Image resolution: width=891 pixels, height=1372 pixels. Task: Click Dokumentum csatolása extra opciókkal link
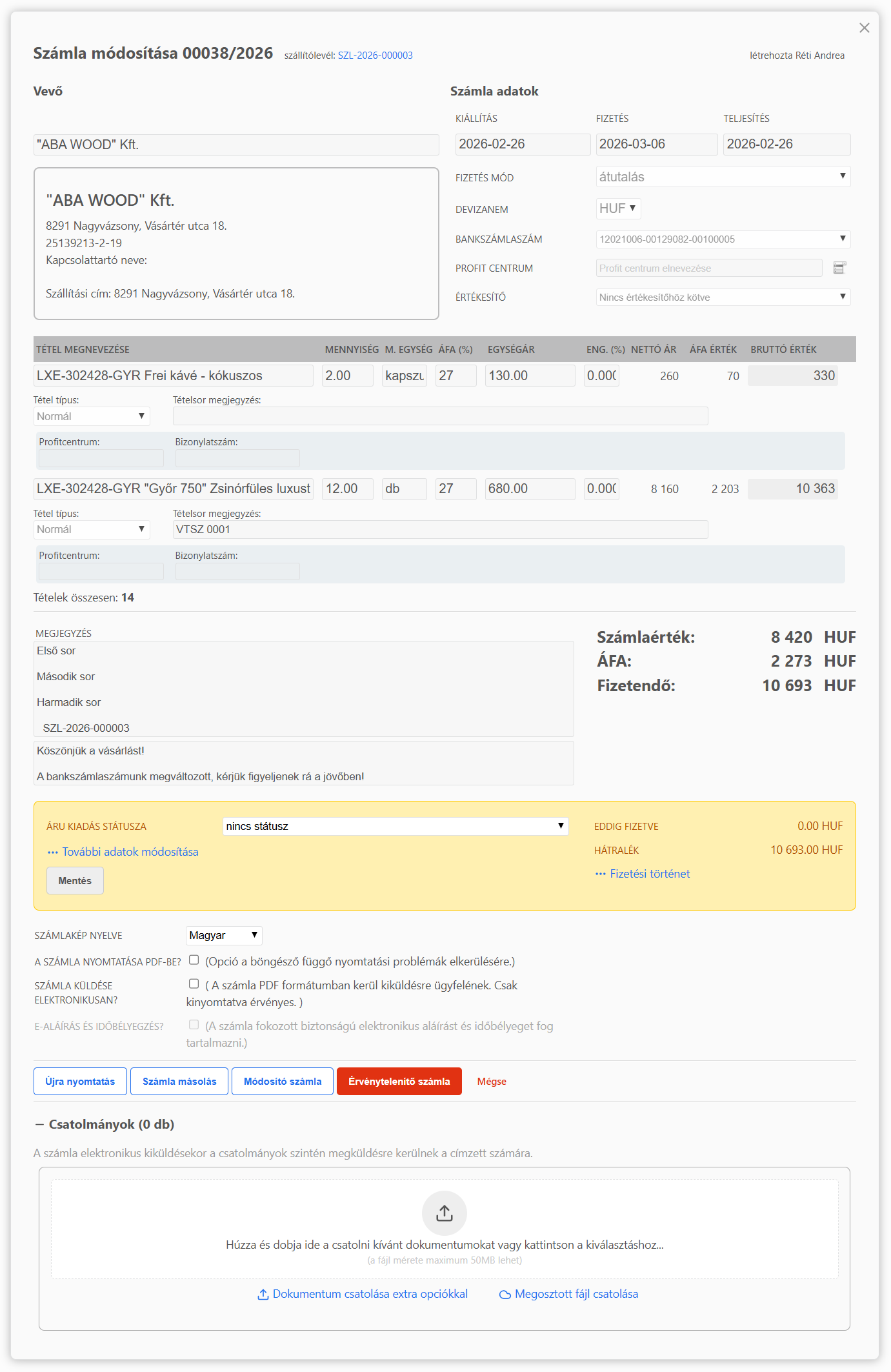pyautogui.click(x=363, y=1294)
